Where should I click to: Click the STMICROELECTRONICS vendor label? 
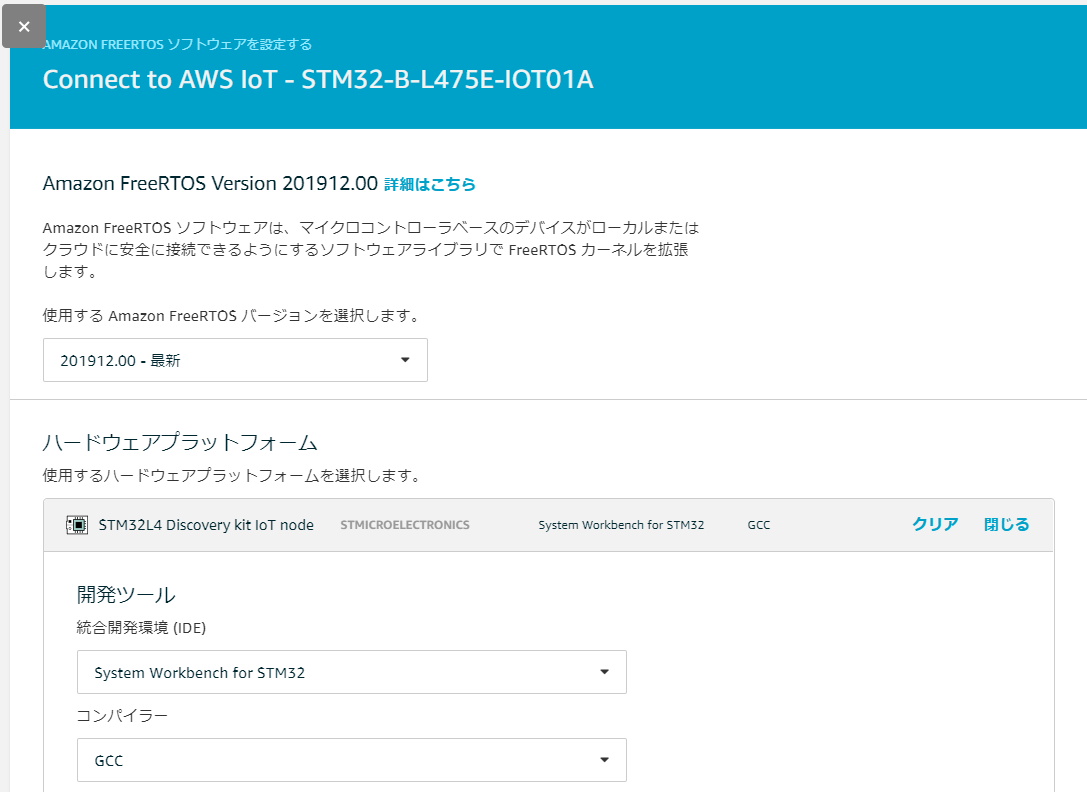pos(405,525)
